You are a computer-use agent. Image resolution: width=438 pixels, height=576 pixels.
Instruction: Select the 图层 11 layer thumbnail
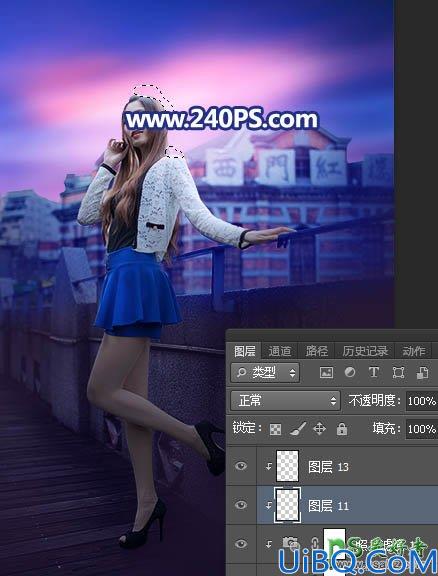[x=287, y=505]
